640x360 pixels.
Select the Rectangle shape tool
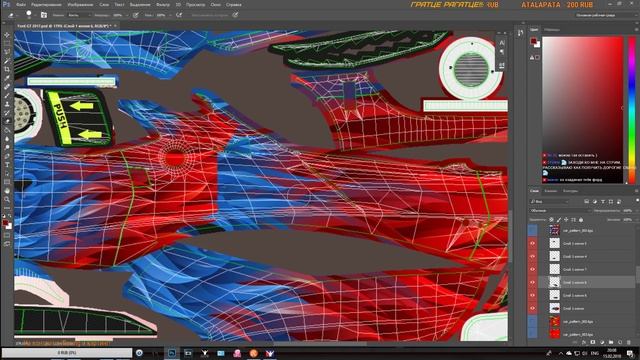[x=7, y=182]
